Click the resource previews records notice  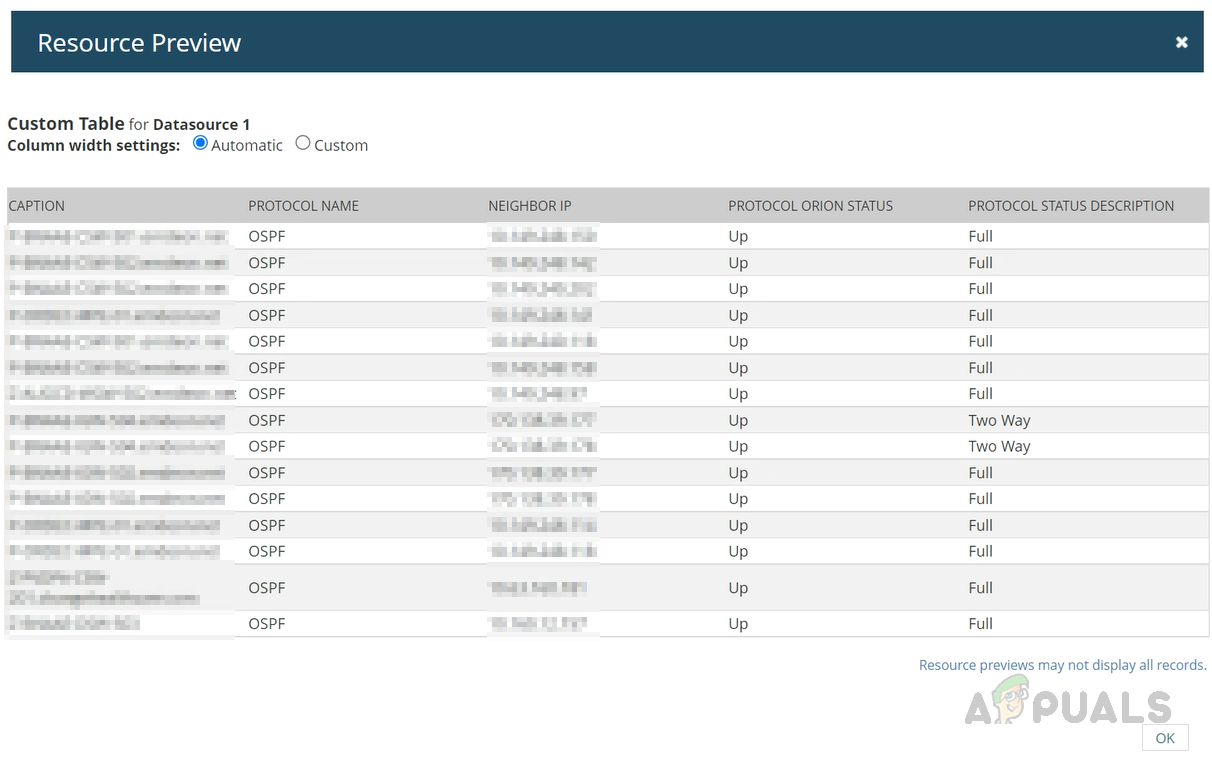tap(1062, 665)
